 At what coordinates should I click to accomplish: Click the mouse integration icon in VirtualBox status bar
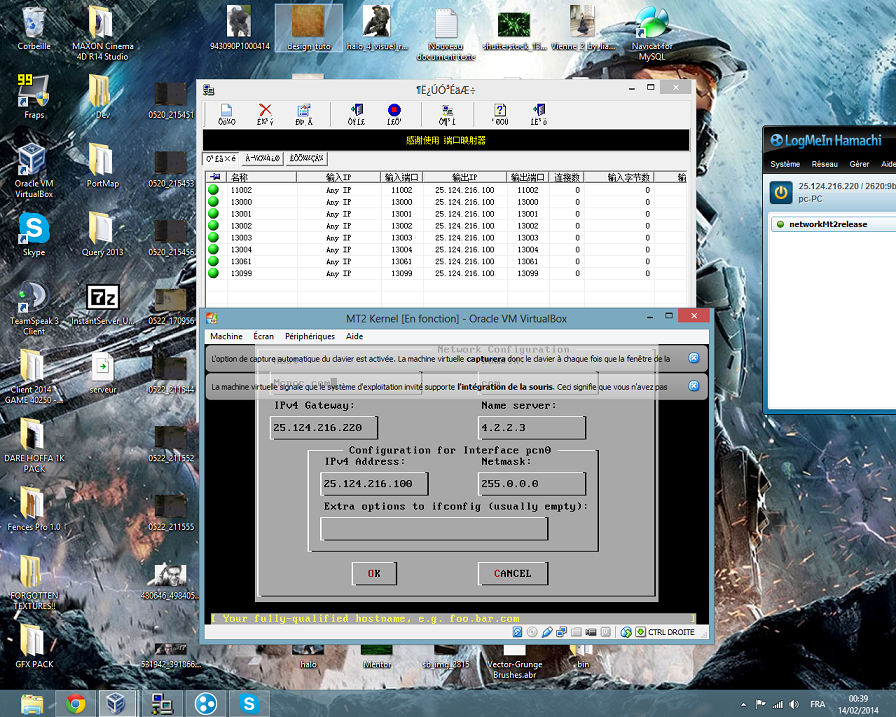pyautogui.click(x=626, y=632)
